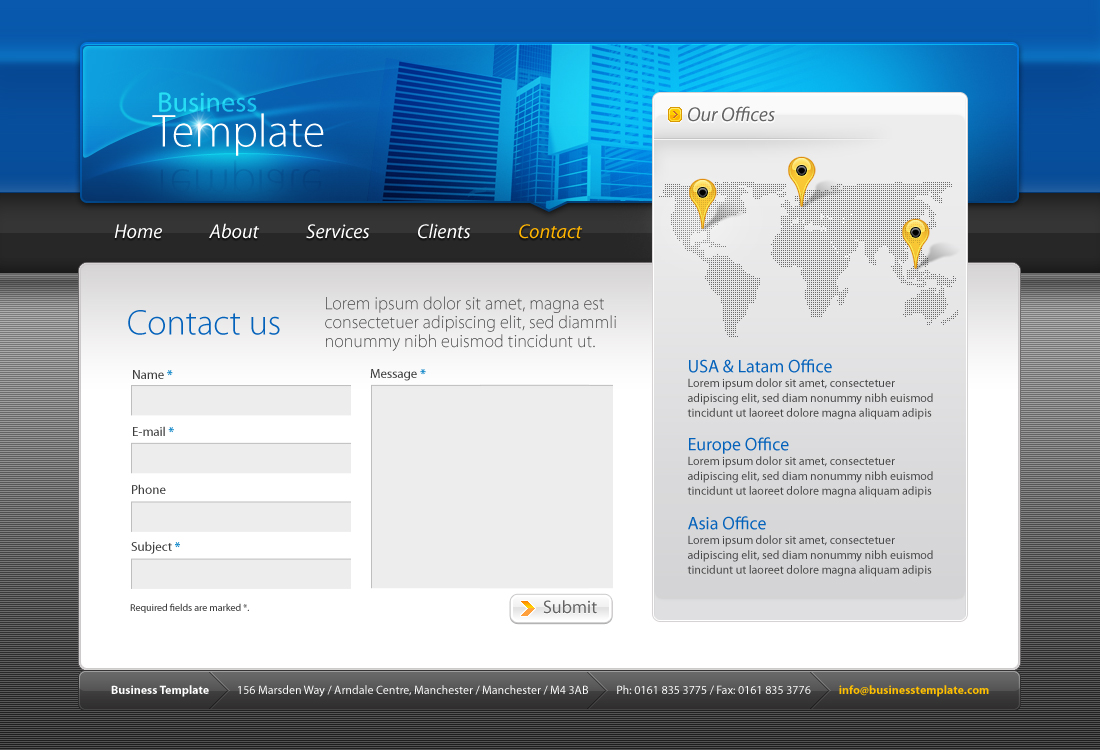Click the Business Template footer label

160,690
